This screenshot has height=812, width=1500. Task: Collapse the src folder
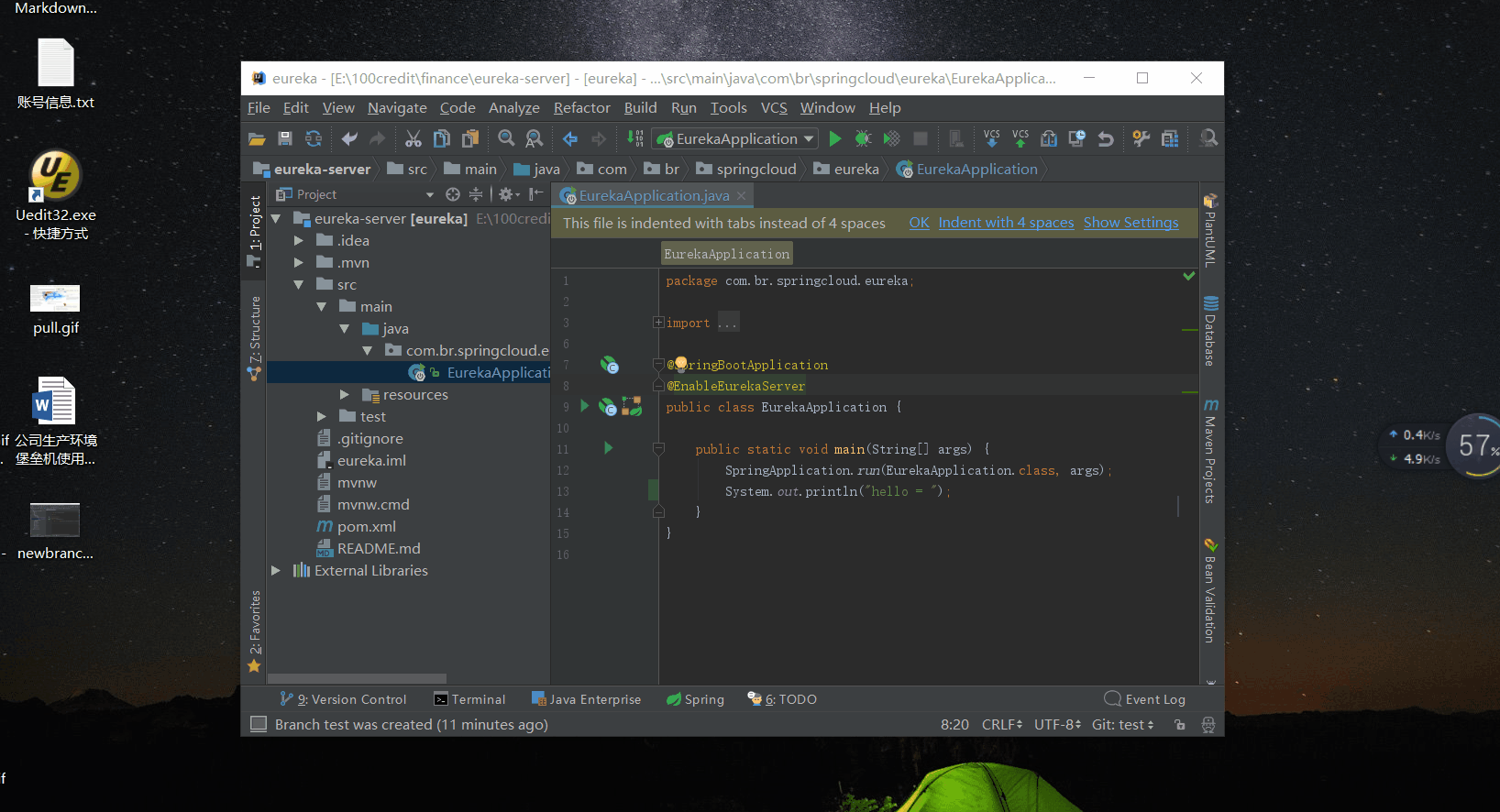pos(299,284)
